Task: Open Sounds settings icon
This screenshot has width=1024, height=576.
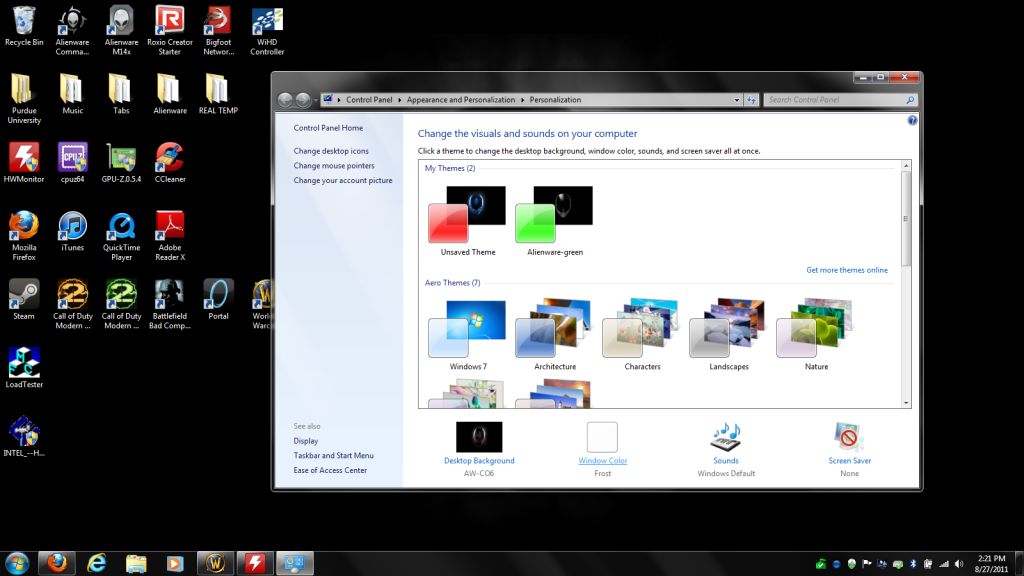Action: [x=726, y=437]
